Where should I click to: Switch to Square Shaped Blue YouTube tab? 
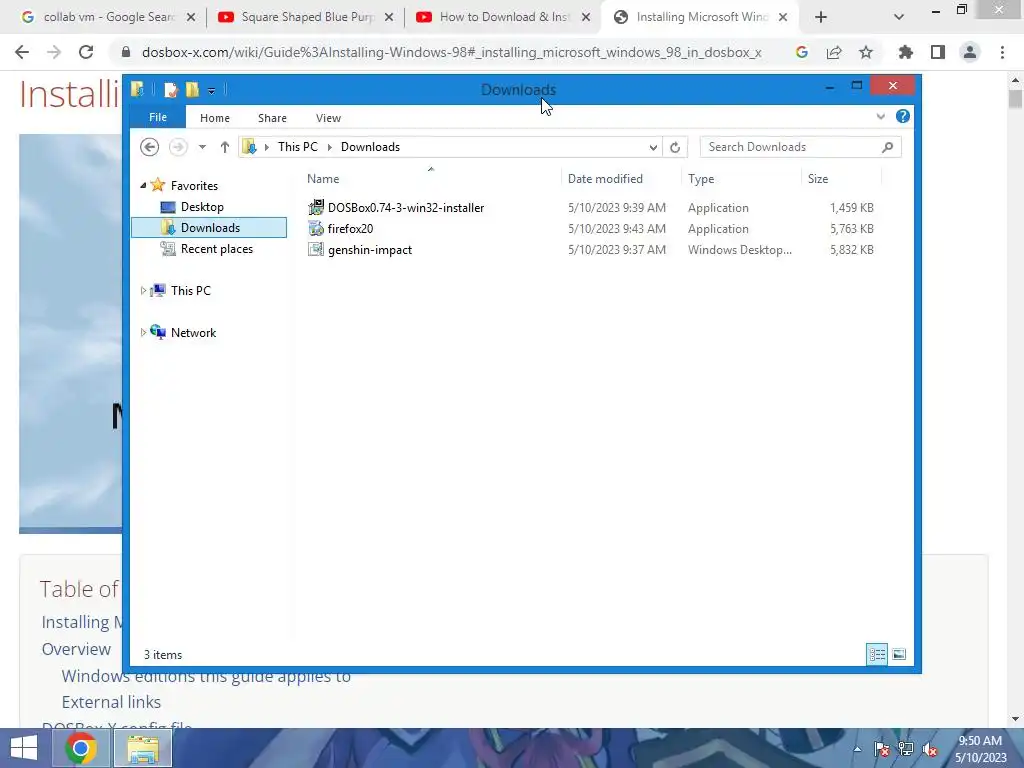(x=306, y=17)
